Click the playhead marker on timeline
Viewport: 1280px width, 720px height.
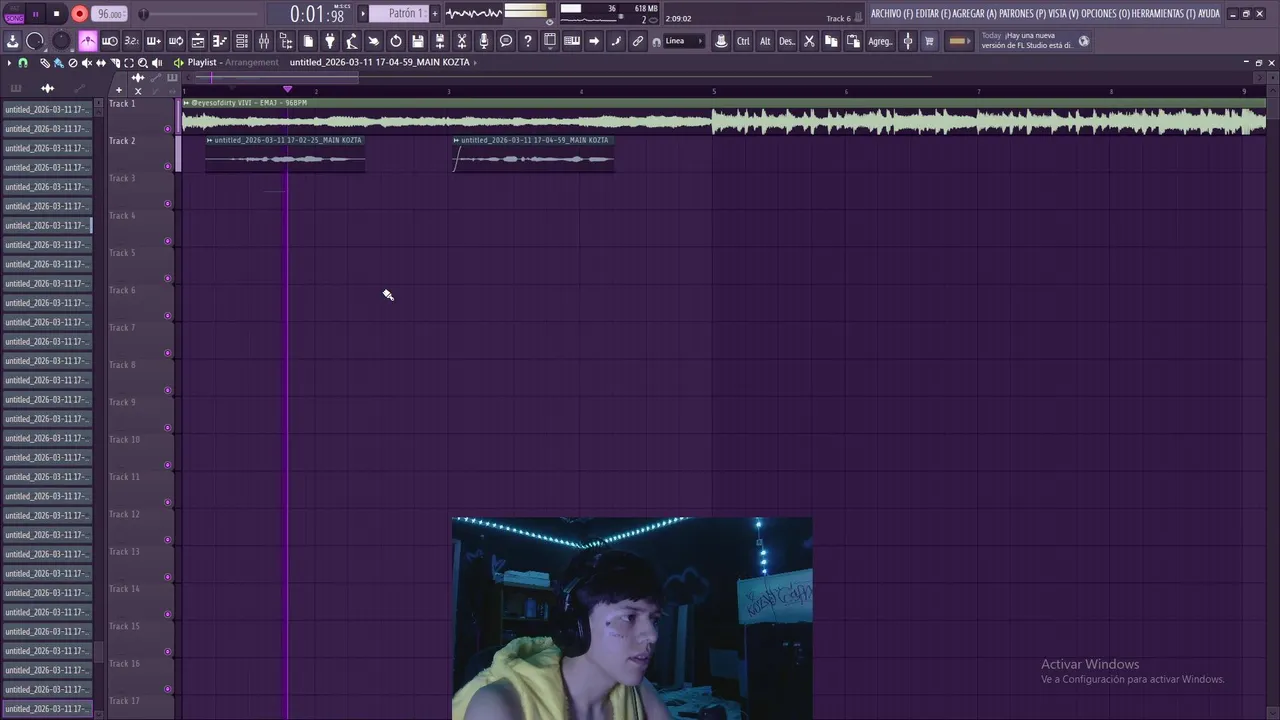click(288, 90)
